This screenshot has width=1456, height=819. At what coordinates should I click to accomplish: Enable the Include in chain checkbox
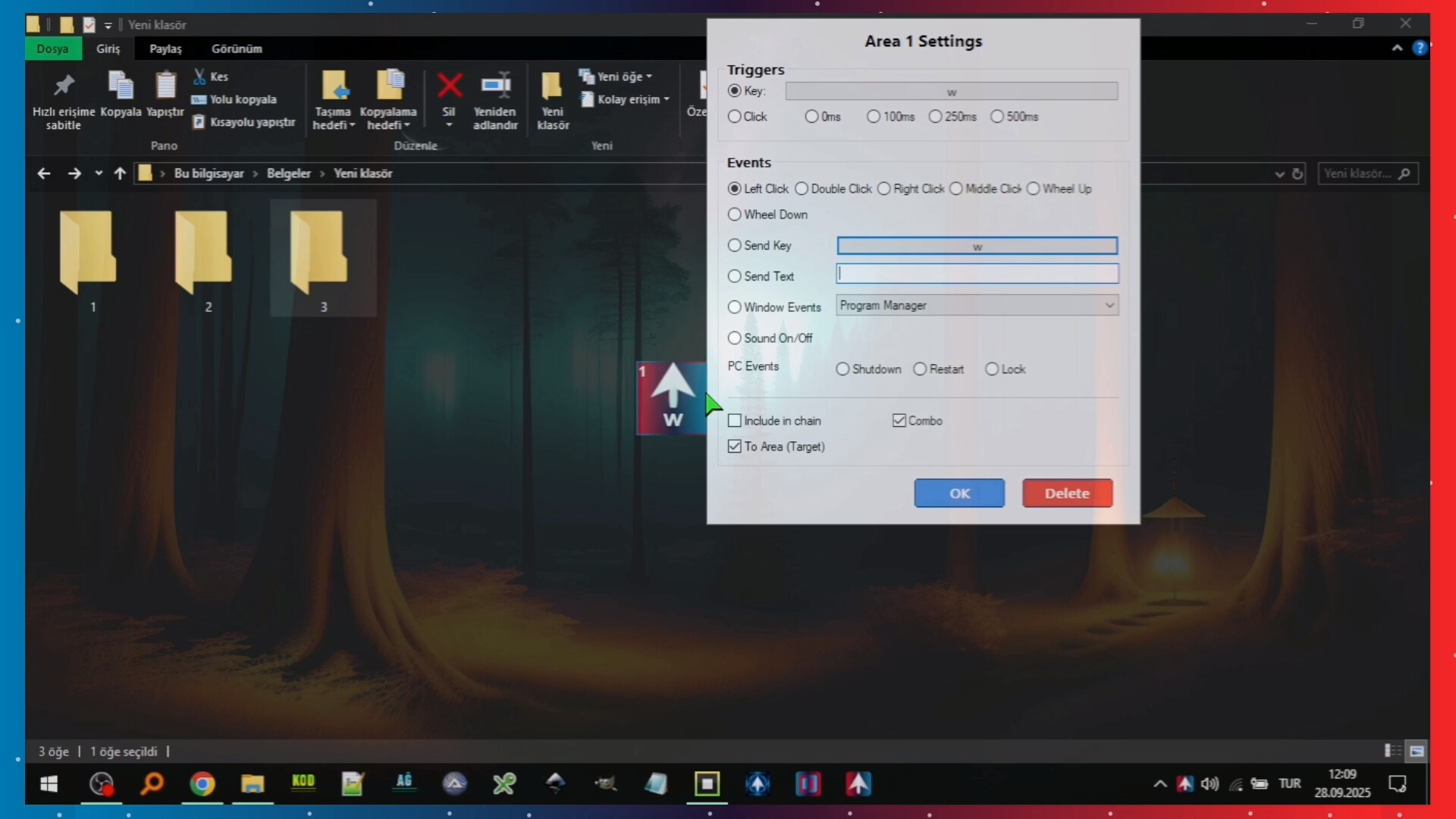pos(734,421)
